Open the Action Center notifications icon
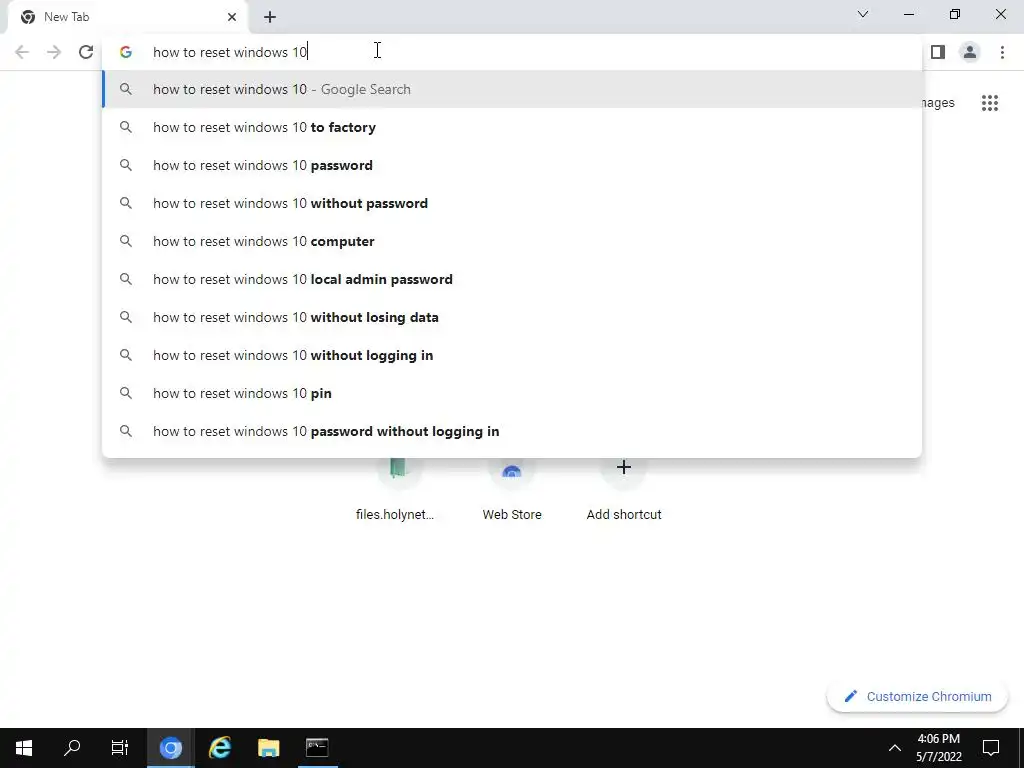This screenshot has width=1024, height=768. click(991, 748)
